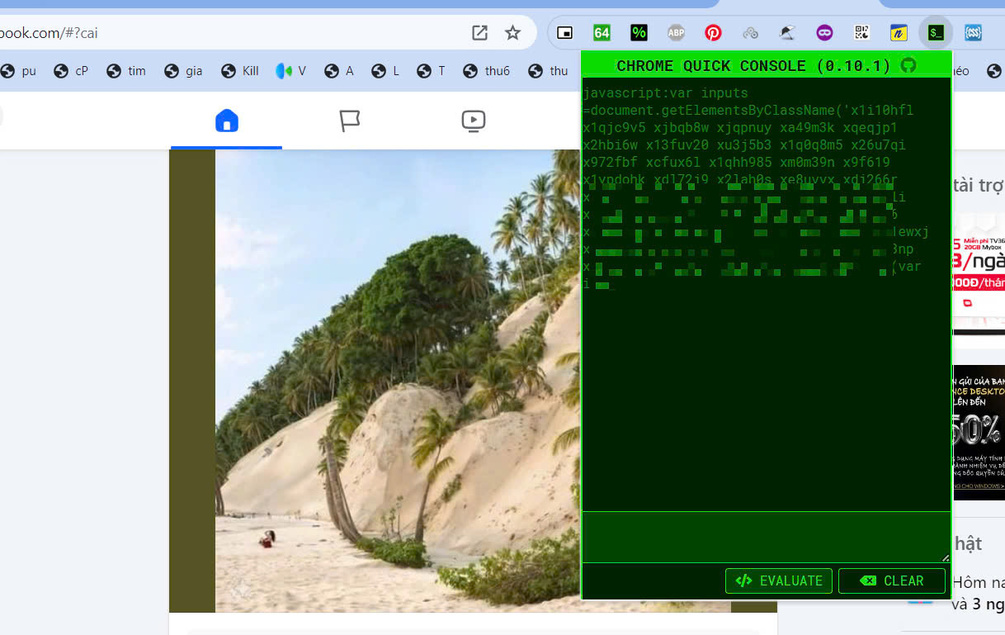Open the GitHub icon in console header
Image resolution: width=1005 pixels, height=635 pixels.
908,65
